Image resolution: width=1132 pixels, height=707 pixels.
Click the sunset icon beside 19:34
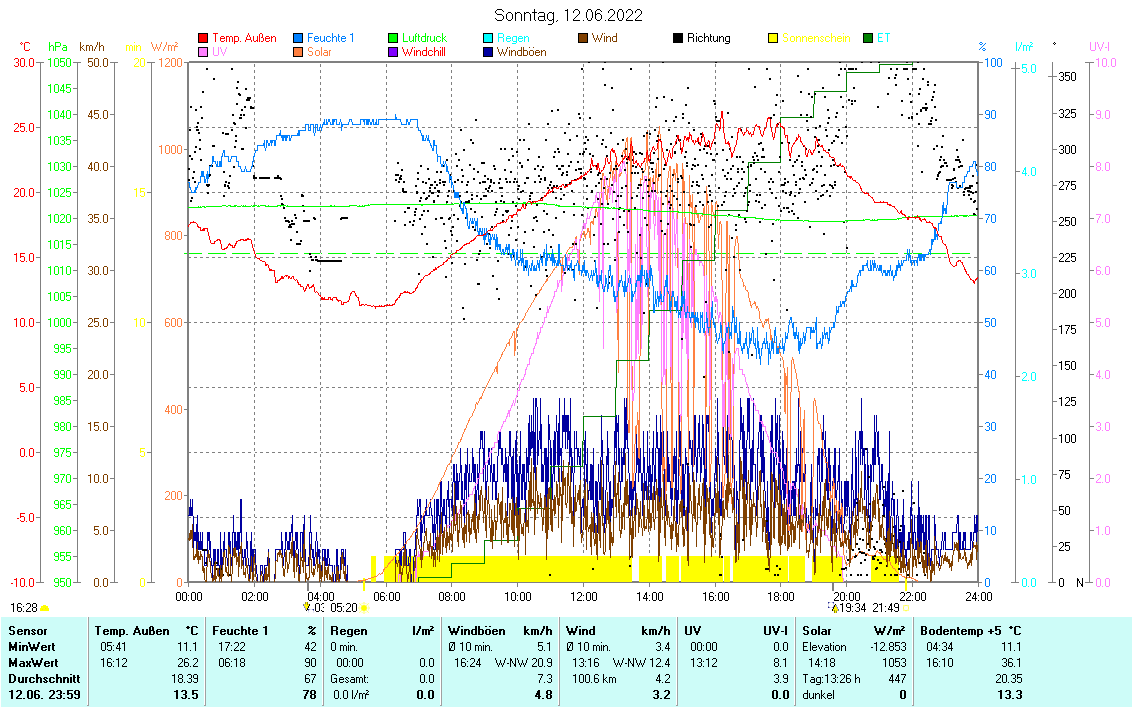(x=835, y=608)
